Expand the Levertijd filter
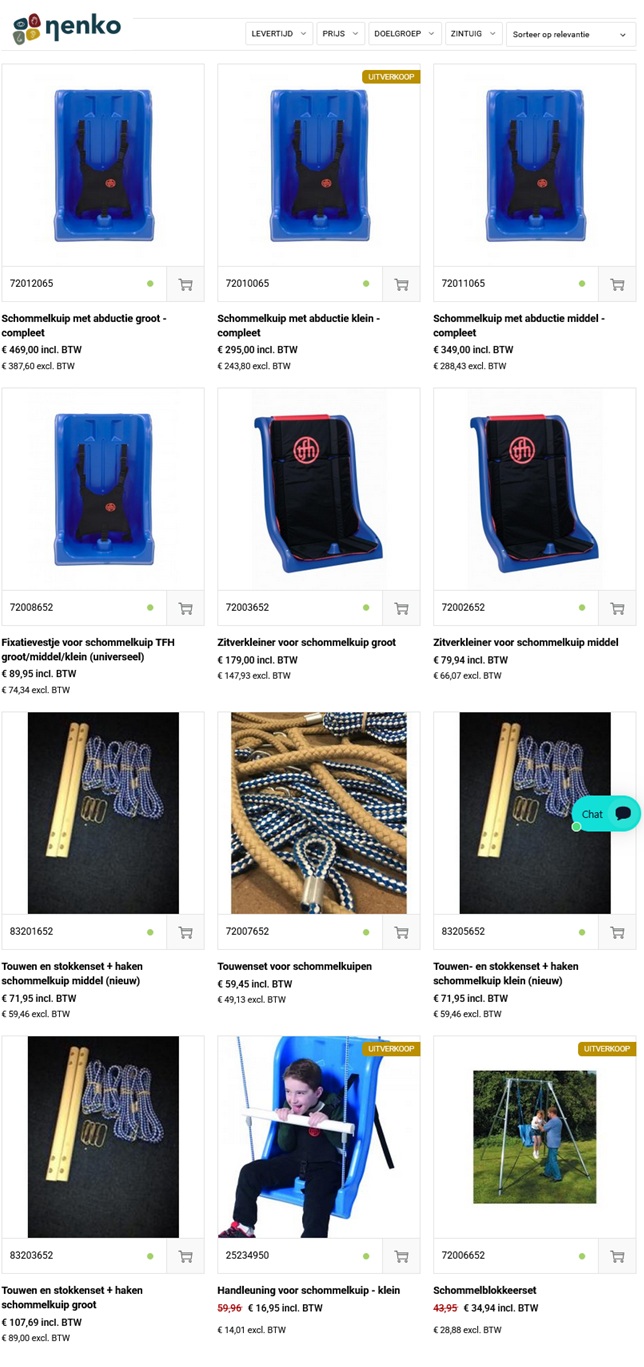 (279, 34)
